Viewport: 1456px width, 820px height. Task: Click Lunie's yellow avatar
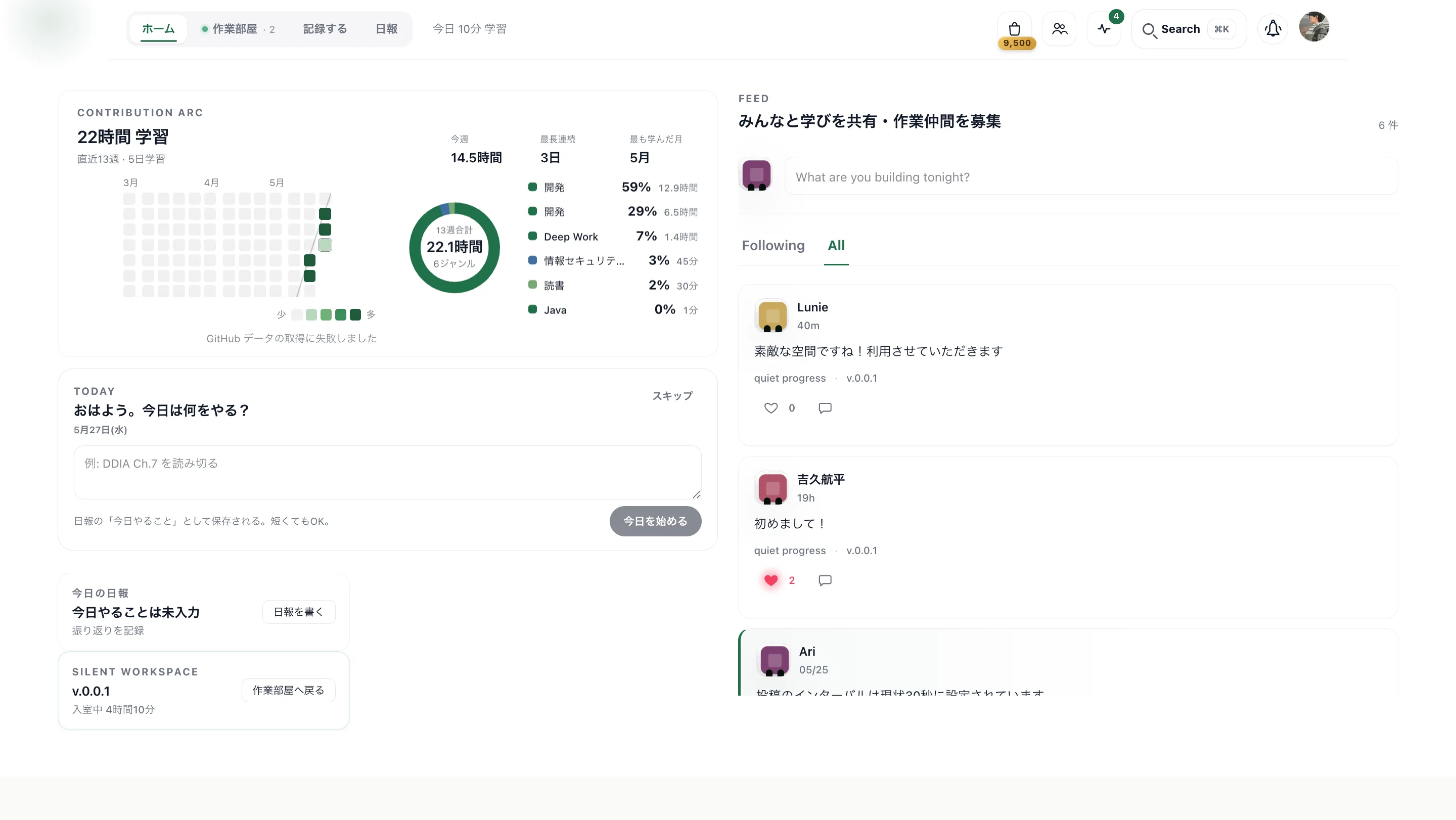[x=772, y=315]
